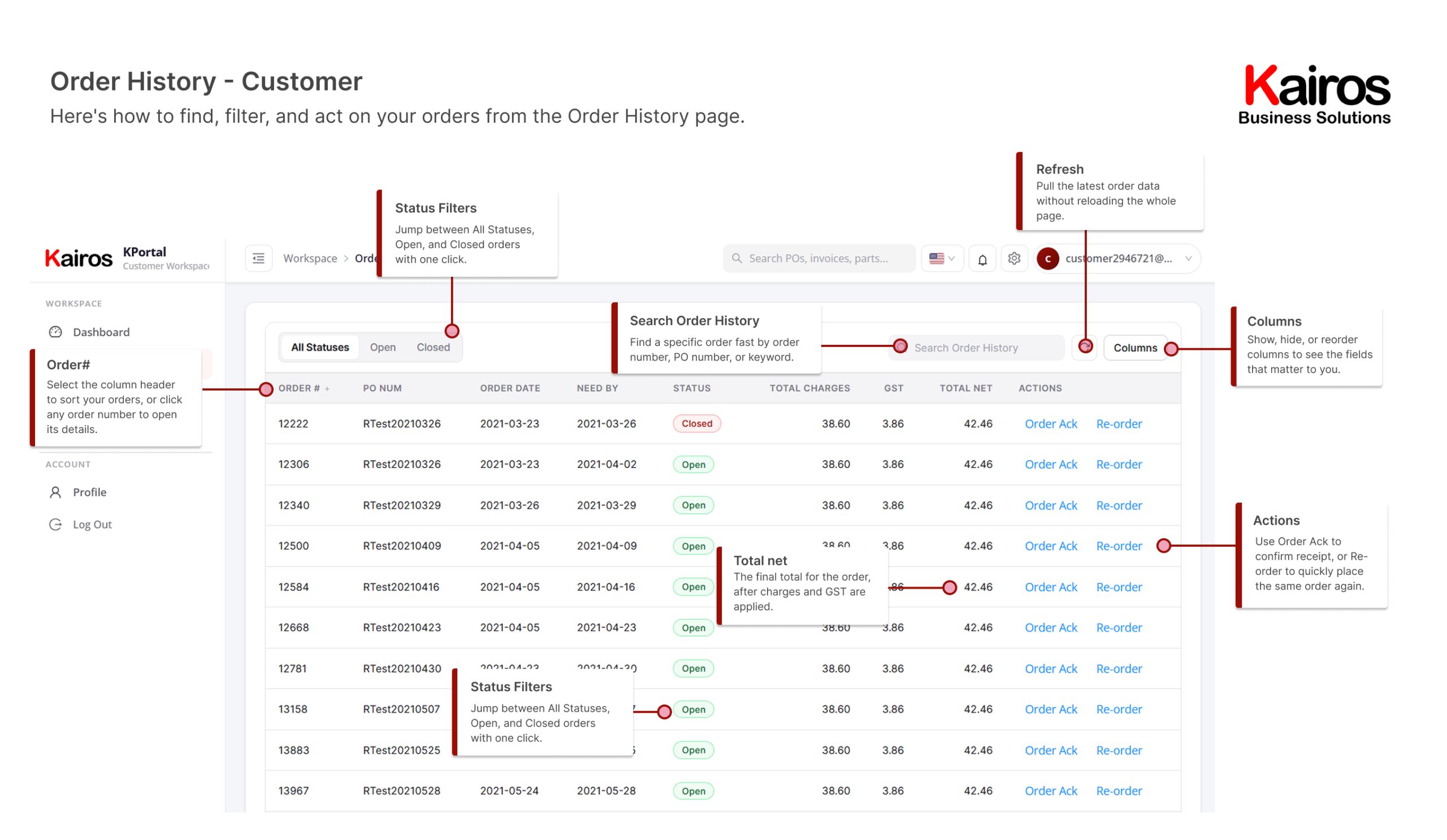Click the ORDER DATE column header
Image resolution: width=1447 pixels, height=840 pixels.
(x=510, y=388)
